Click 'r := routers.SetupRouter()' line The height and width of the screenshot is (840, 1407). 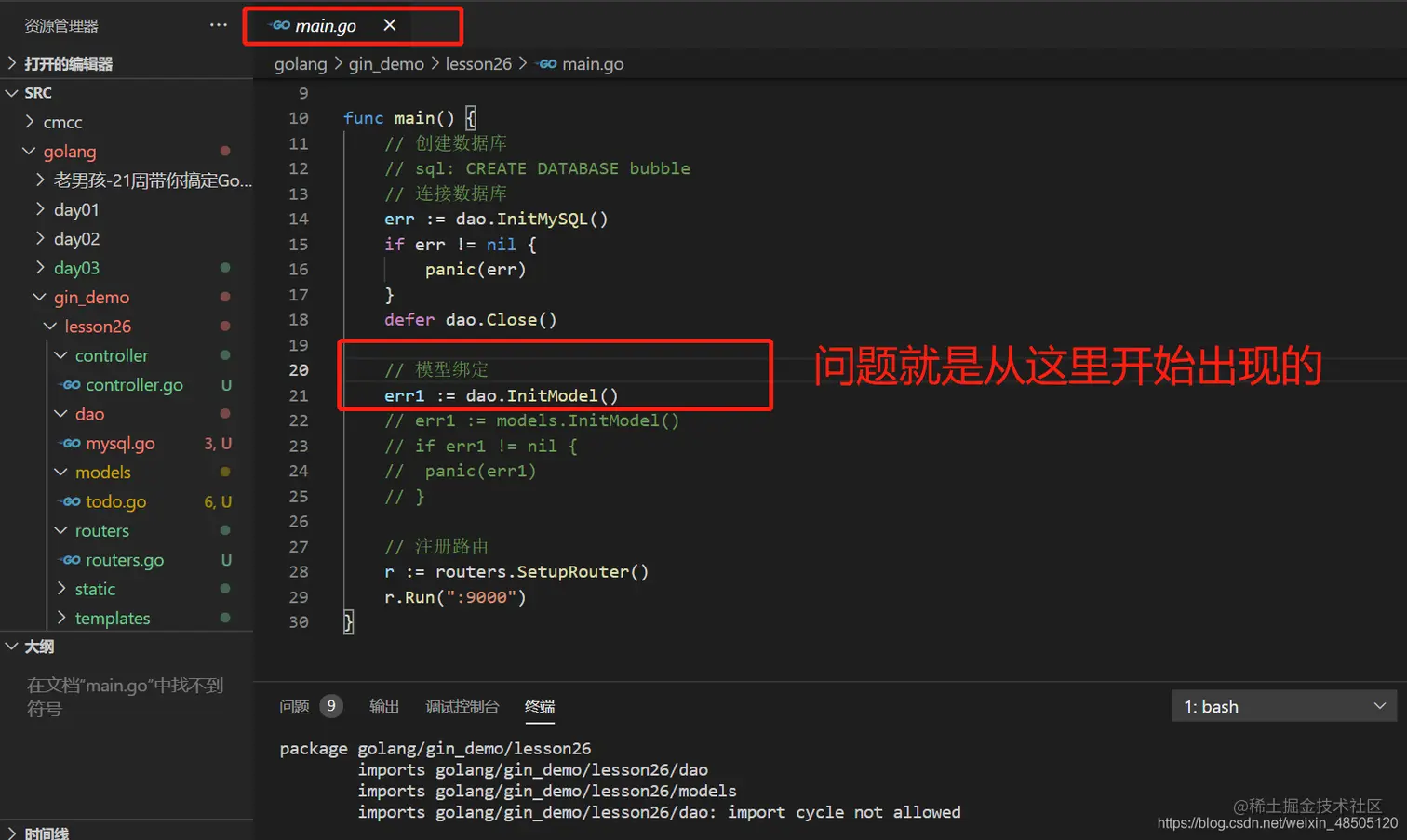click(516, 572)
